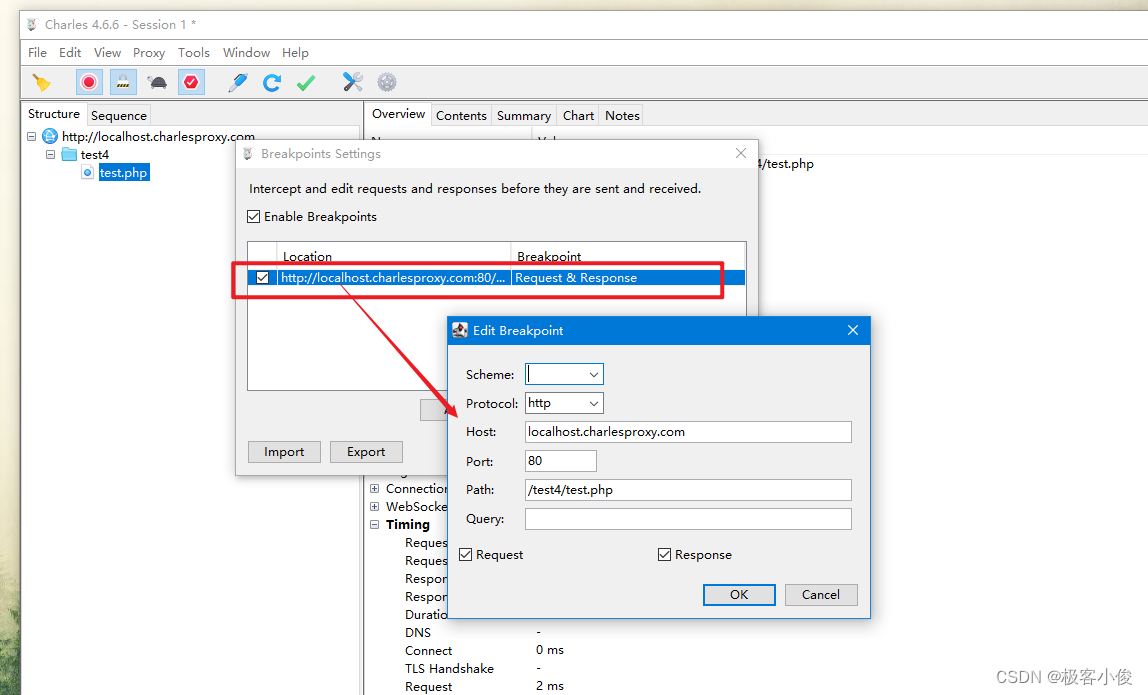Open the Proxy menu
This screenshot has width=1148, height=695.
pyautogui.click(x=149, y=53)
